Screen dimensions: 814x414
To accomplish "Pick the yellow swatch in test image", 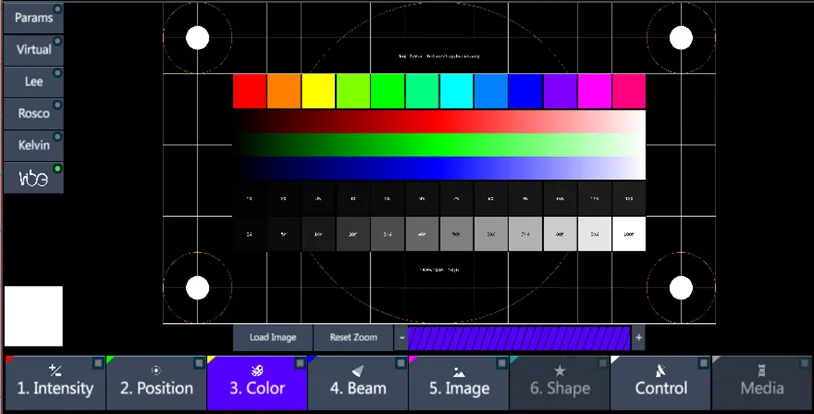I will [x=318, y=91].
